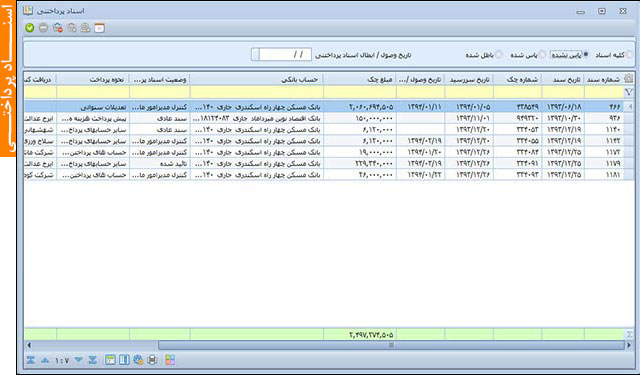Click amount cell ۱۵۰,۰۰۰,۰۰۰

point(360,118)
